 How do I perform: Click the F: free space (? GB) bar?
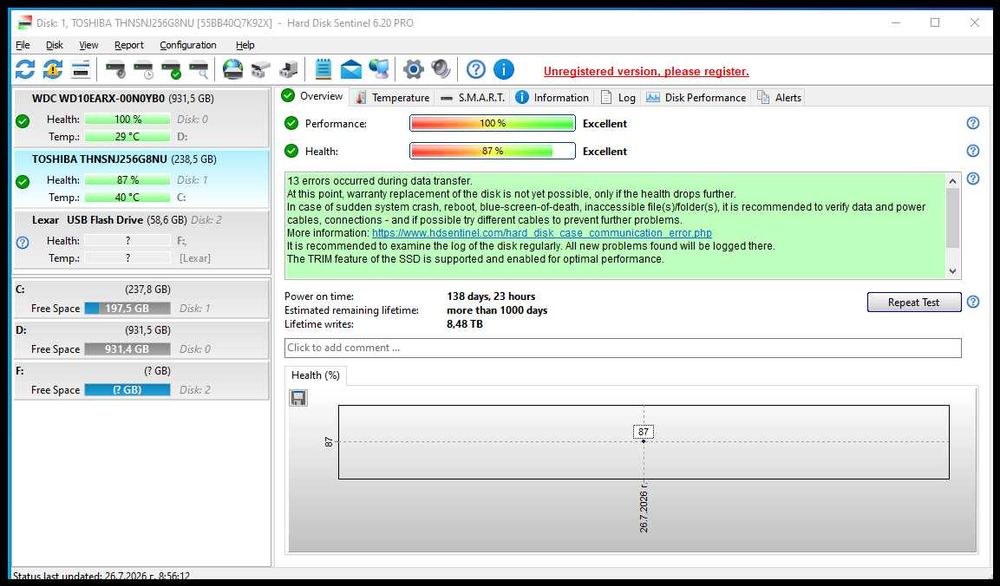128,390
